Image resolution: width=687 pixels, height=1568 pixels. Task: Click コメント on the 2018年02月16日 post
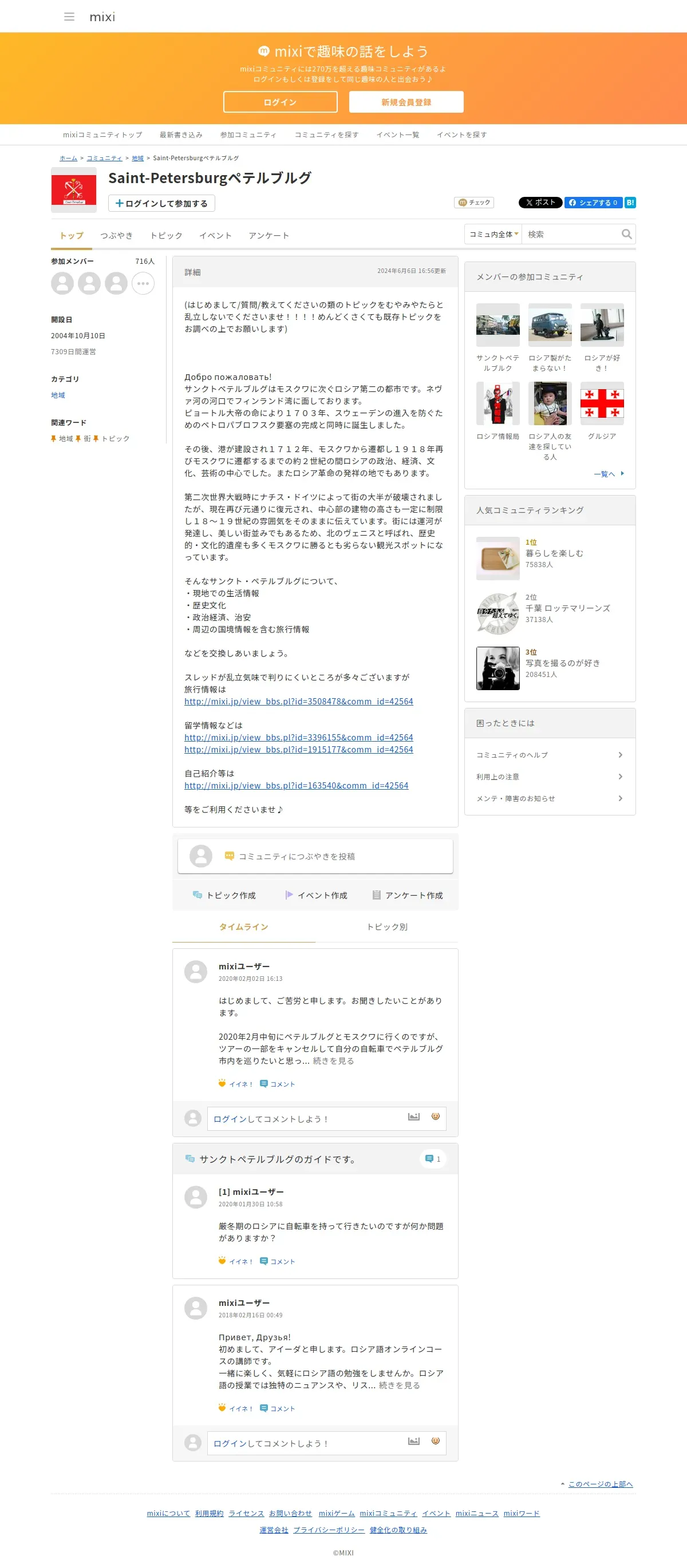point(278,1408)
